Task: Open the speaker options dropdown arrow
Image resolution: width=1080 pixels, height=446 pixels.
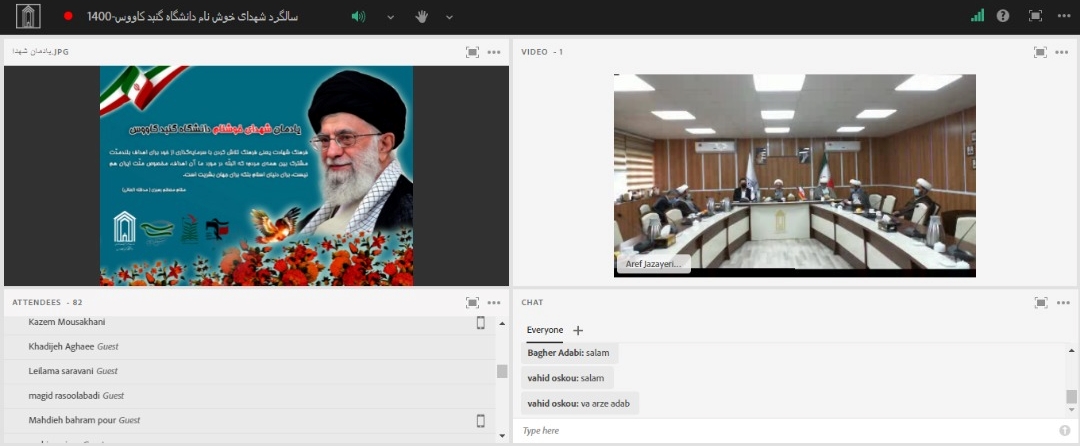Action: click(390, 17)
